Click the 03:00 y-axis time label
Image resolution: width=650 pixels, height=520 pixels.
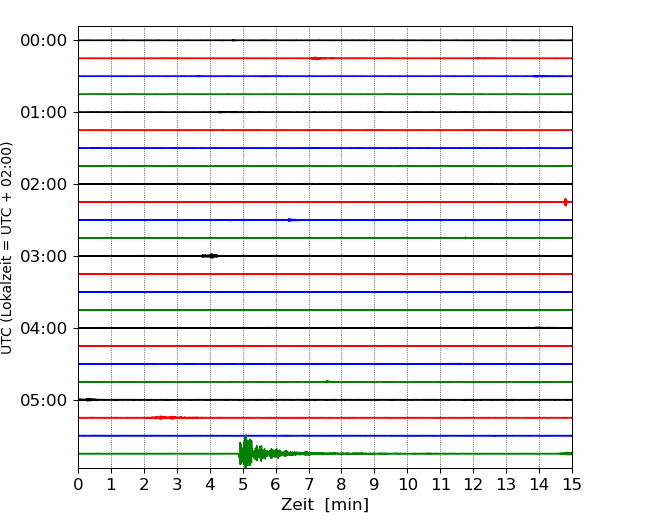[x=44, y=256]
